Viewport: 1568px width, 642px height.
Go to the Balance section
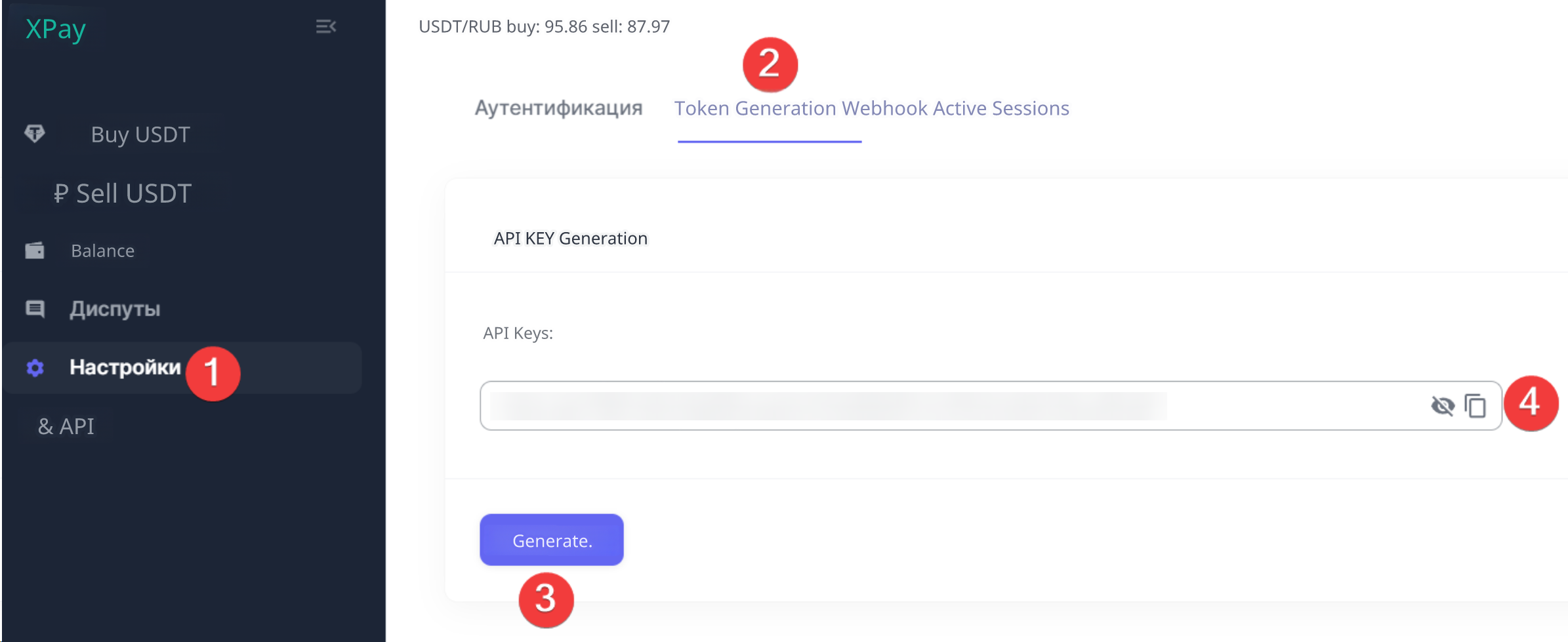102,251
